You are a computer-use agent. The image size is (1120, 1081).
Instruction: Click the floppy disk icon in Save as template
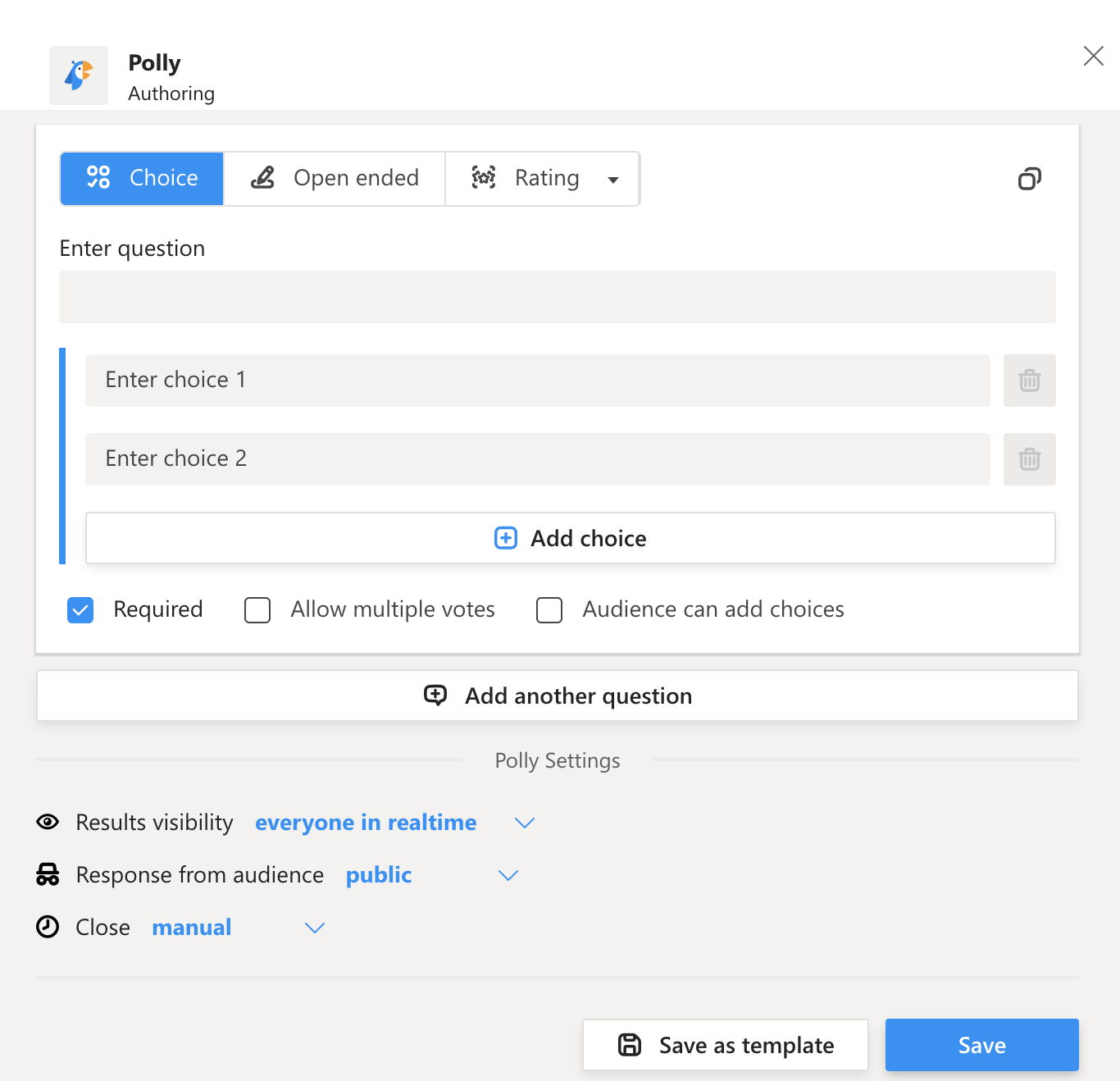tap(628, 1044)
